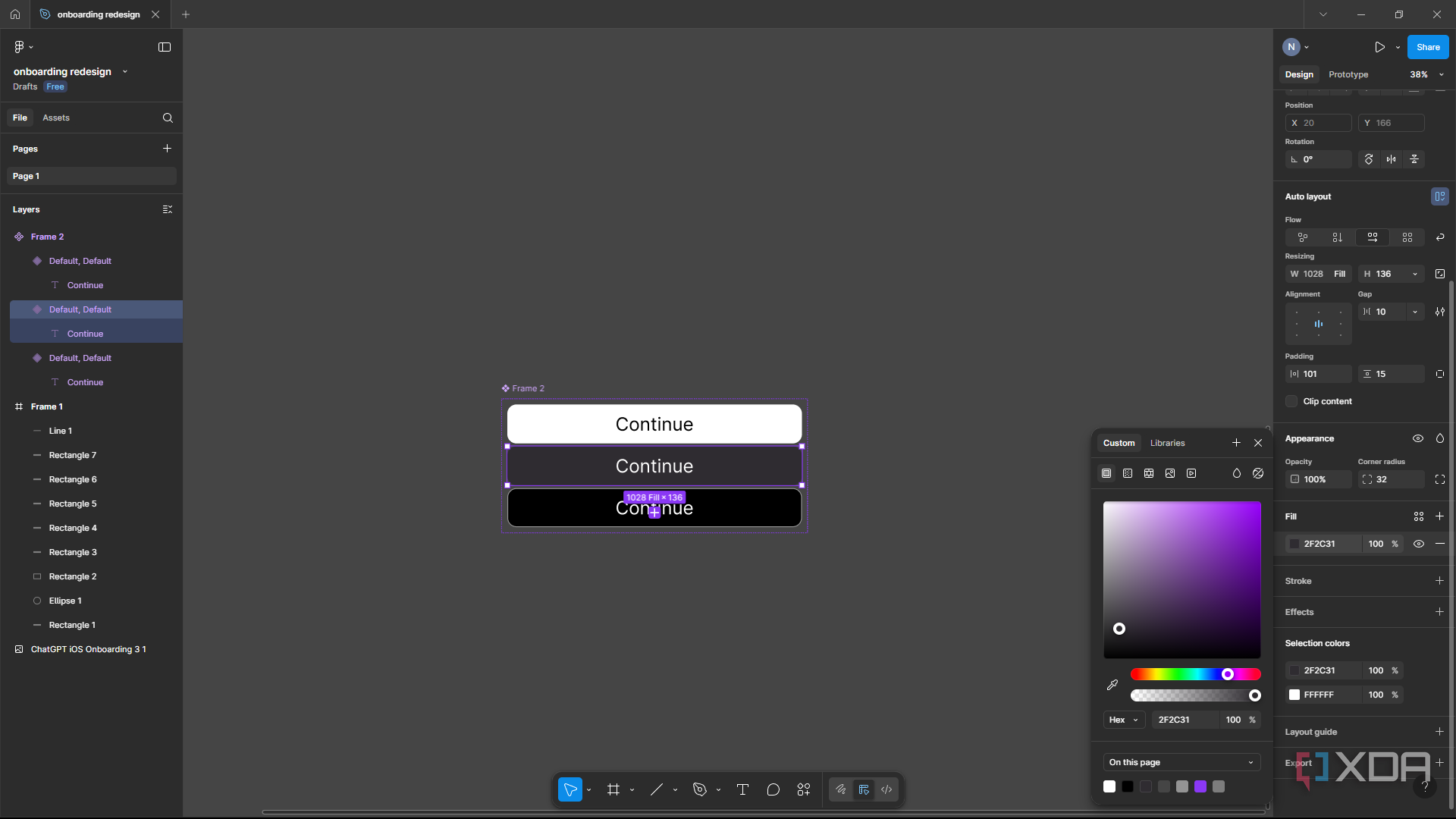
Task: Switch to the Prototype tab
Action: pos(1348,74)
